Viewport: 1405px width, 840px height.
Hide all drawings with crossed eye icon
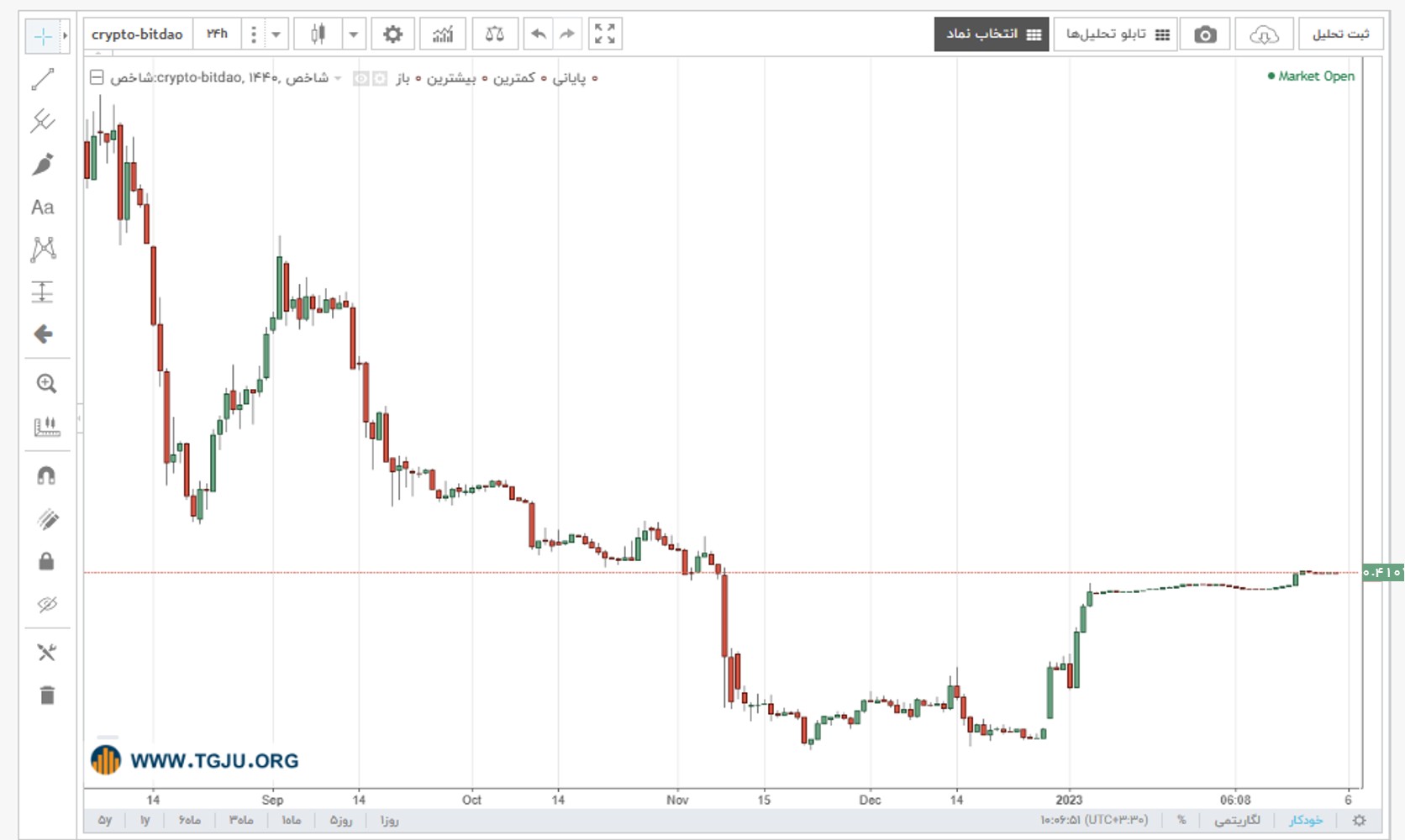(x=46, y=604)
